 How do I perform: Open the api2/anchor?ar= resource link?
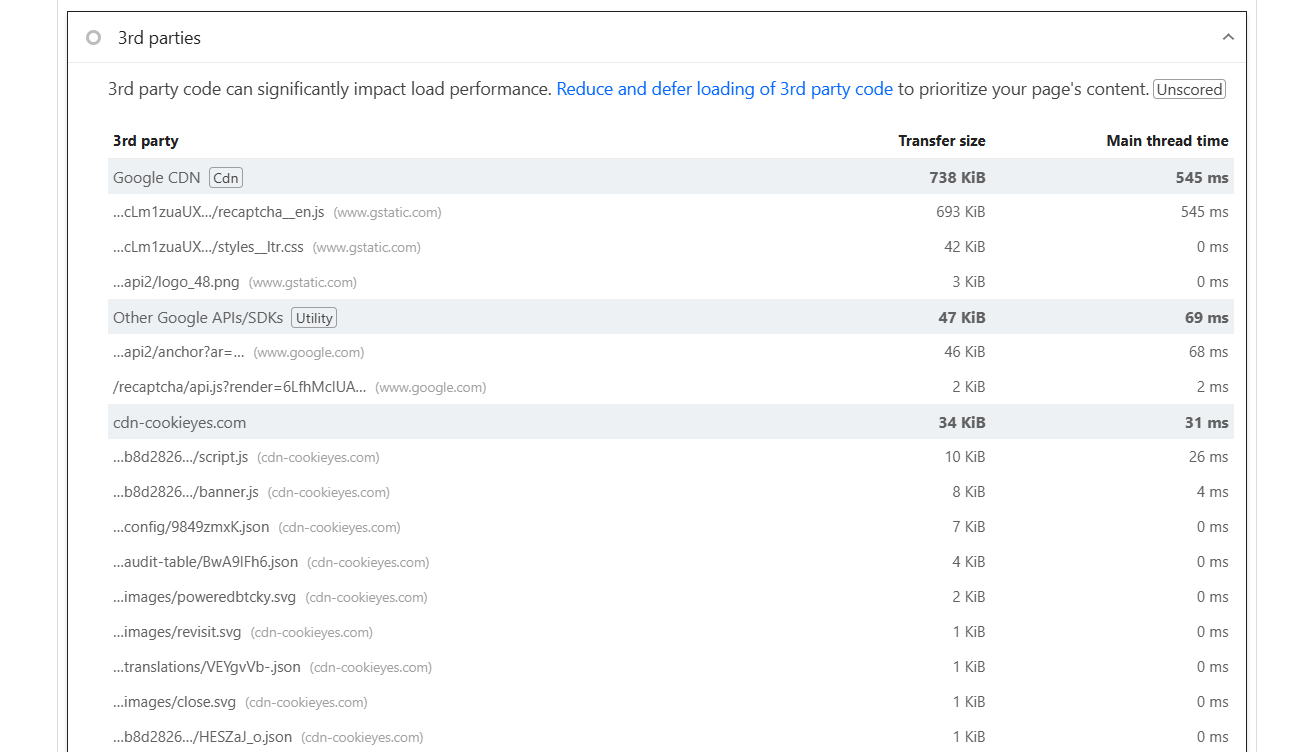pyautogui.click(x=179, y=352)
